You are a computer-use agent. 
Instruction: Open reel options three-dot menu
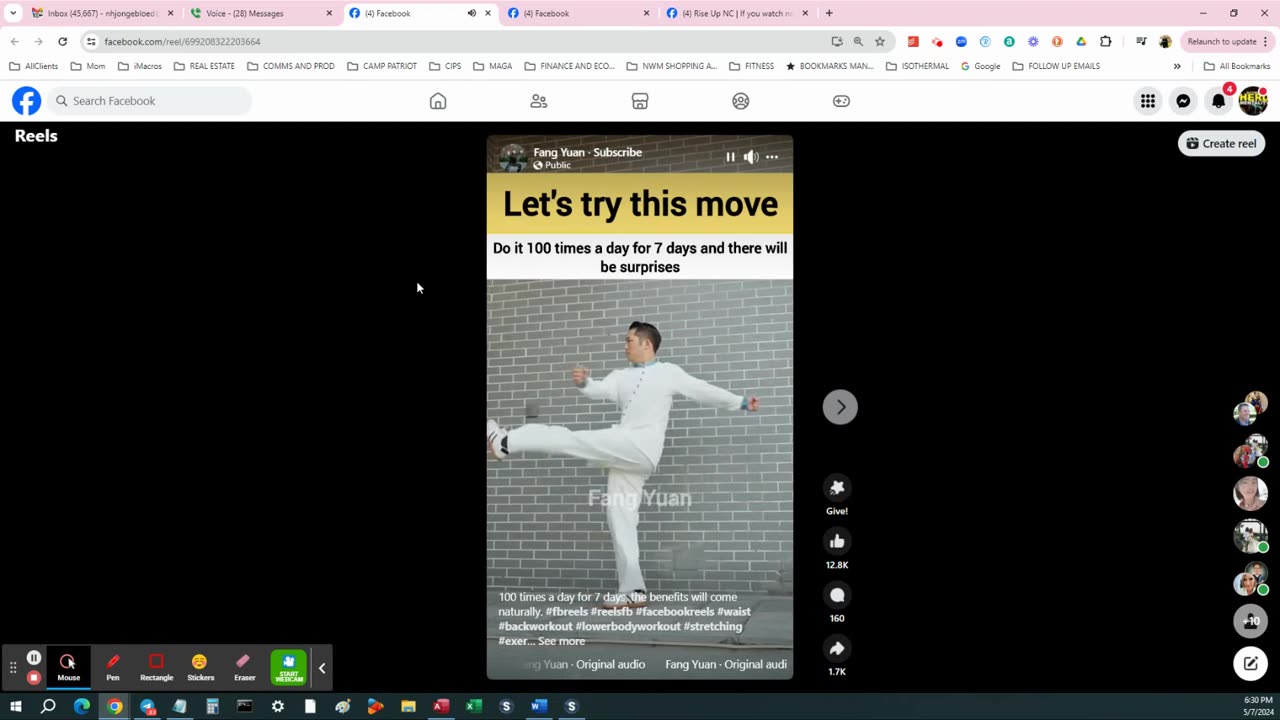(772, 157)
